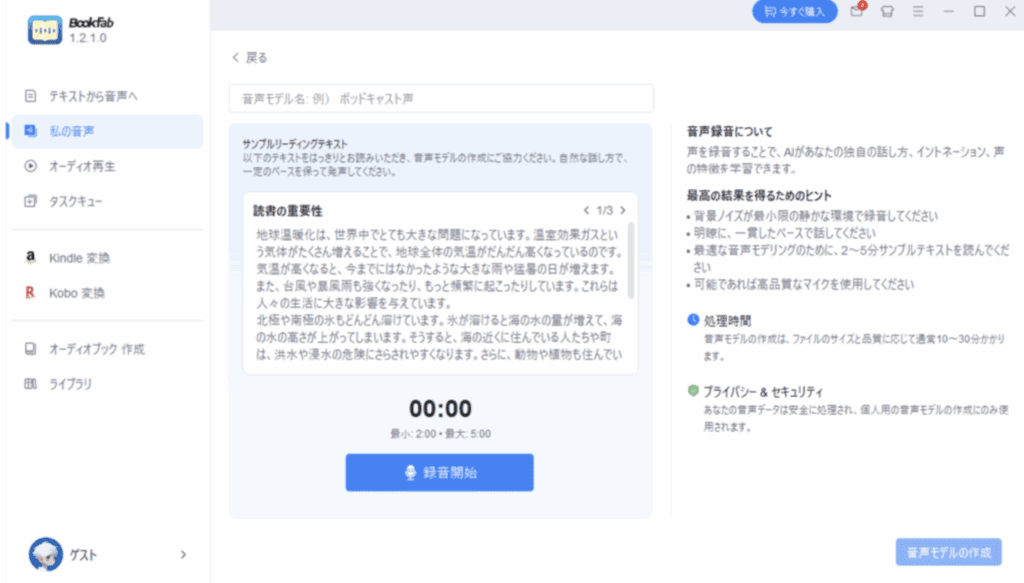Open the タスクキュー icon in sidebar
The width and height of the screenshot is (1024, 583).
(30, 201)
